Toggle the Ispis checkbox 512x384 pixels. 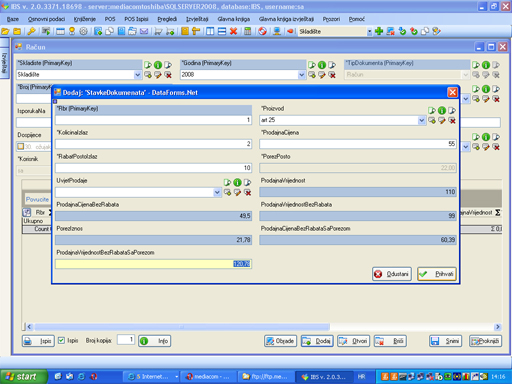tap(61, 340)
